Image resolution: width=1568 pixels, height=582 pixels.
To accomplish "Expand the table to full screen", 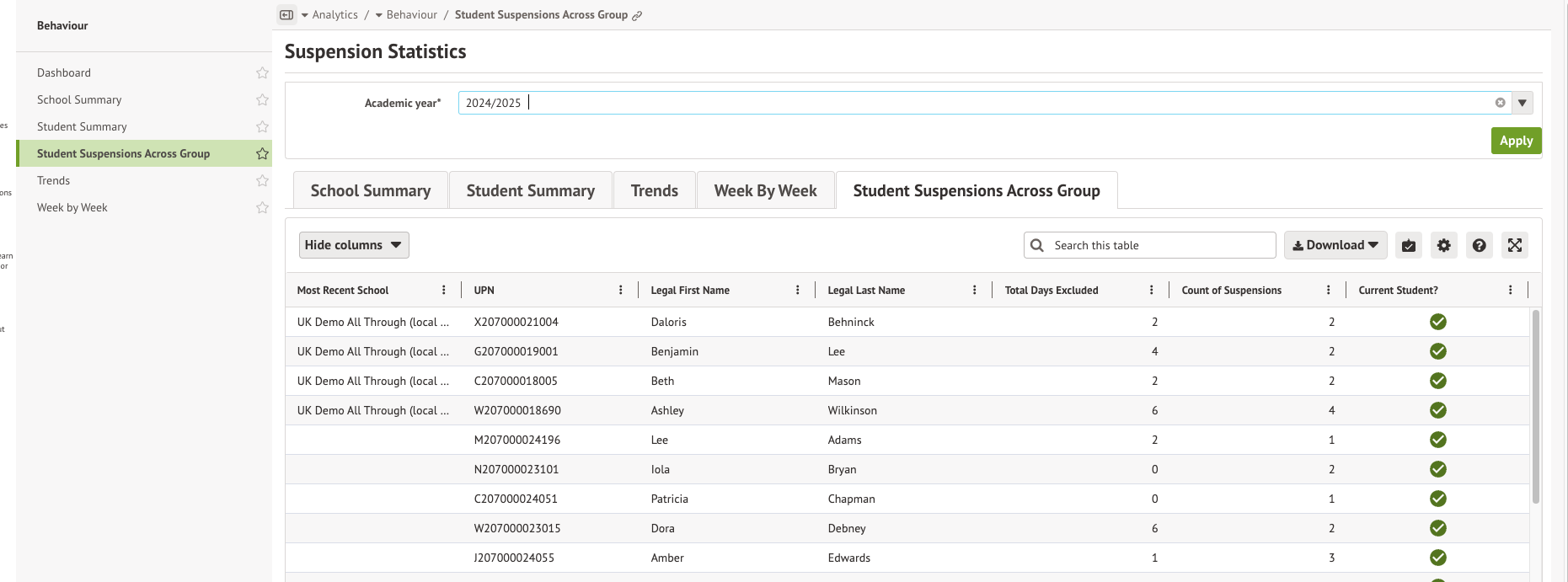I will click(1514, 245).
